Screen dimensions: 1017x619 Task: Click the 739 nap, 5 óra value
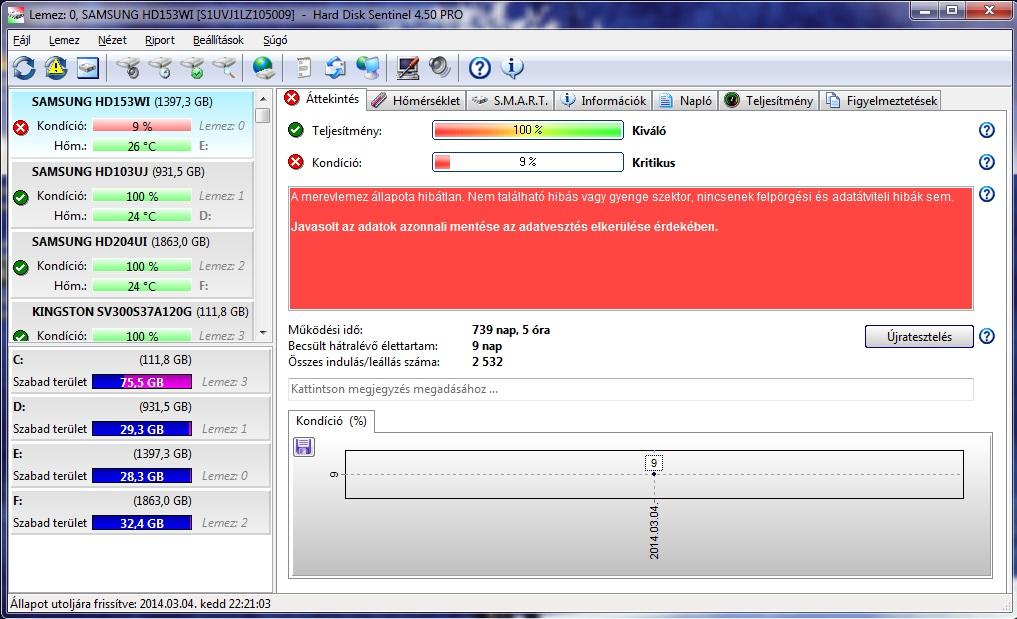[x=511, y=330]
